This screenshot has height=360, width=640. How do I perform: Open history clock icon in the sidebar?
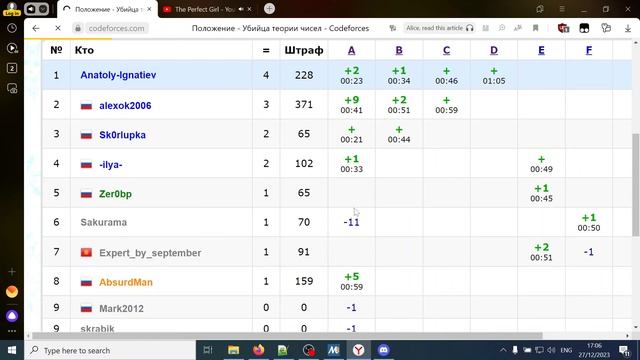(12, 28)
